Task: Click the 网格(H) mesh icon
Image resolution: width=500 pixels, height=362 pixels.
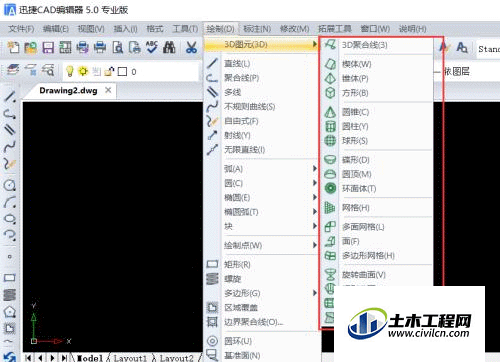Action: pos(330,208)
